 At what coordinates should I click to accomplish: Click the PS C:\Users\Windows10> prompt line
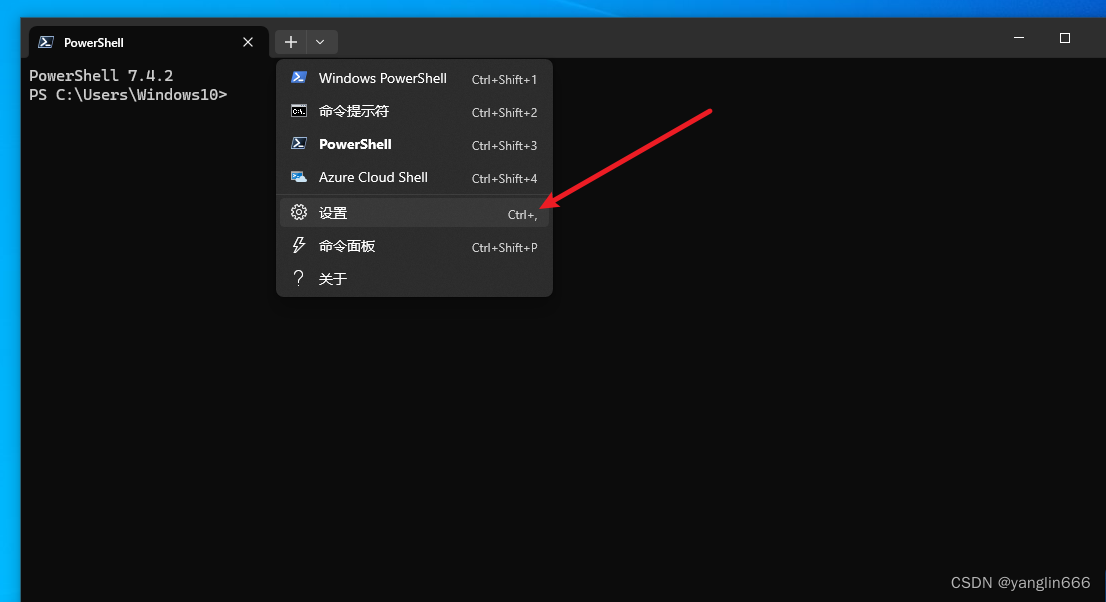(128, 95)
